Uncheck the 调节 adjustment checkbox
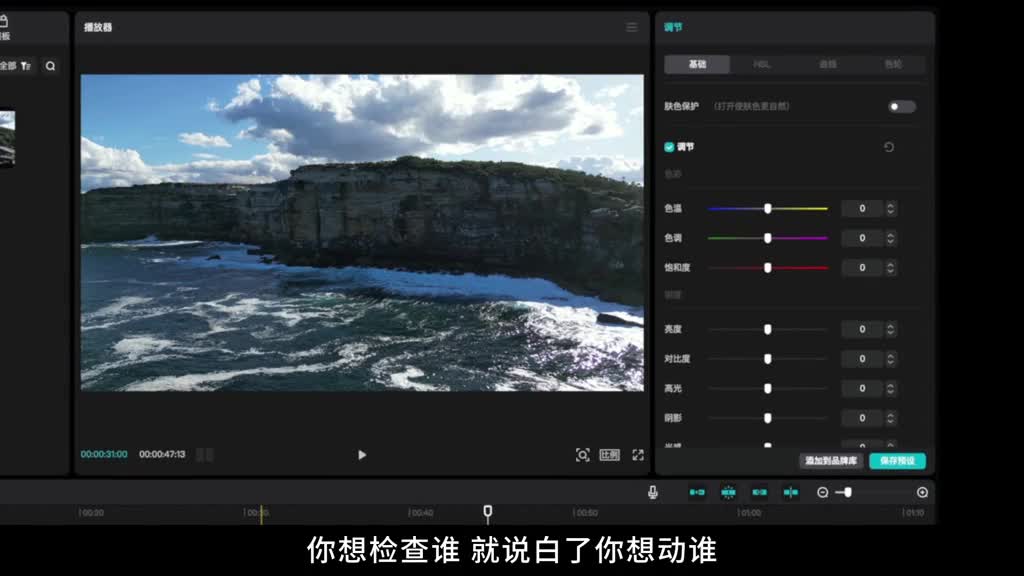 tap(670, 147)
